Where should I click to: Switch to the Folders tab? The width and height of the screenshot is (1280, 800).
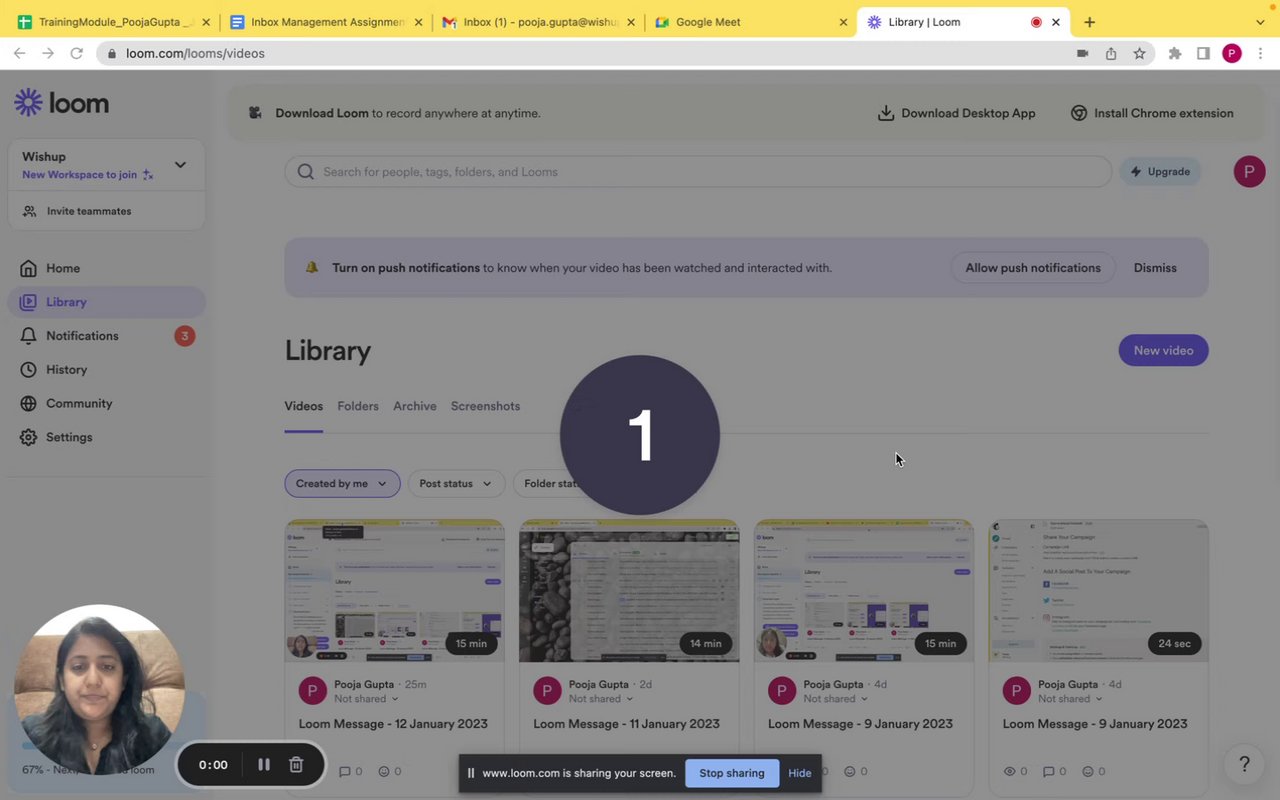click(x=358, y=406)
